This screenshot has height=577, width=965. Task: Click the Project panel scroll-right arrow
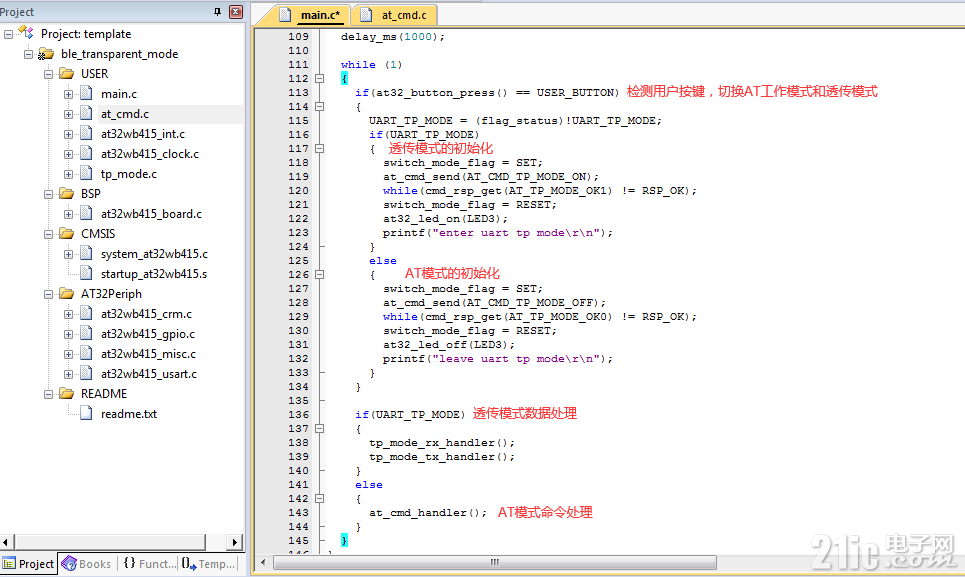pos(234,542)
